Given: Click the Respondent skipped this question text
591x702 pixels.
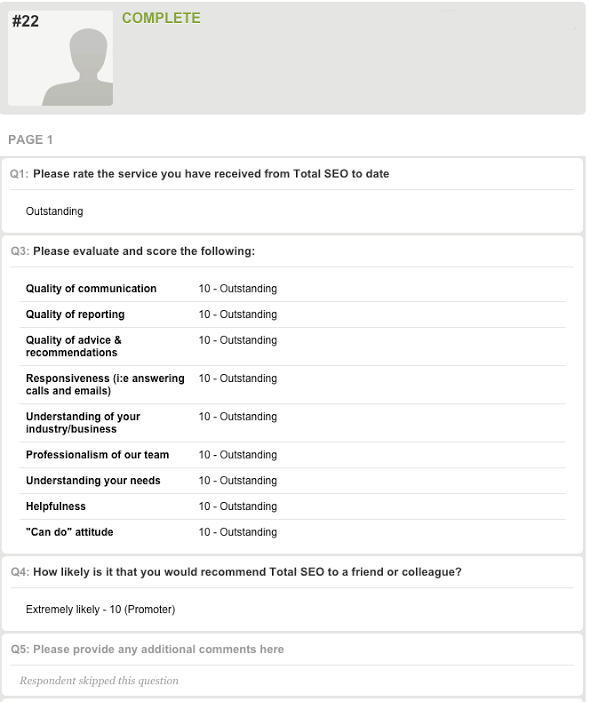Looking at the screenshot, I should (x=99, y=681).
